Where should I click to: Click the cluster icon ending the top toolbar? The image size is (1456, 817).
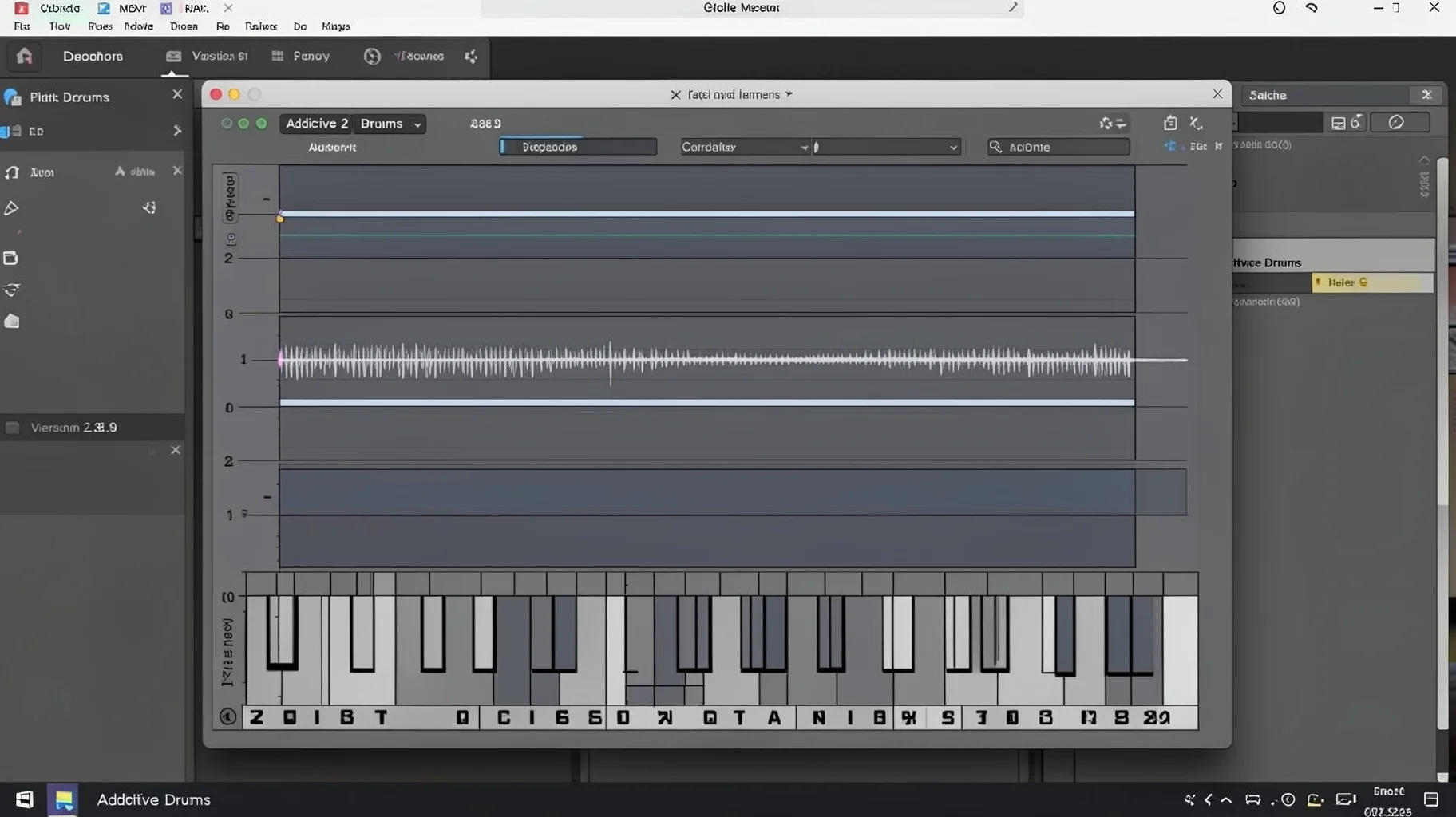point(471,56)
